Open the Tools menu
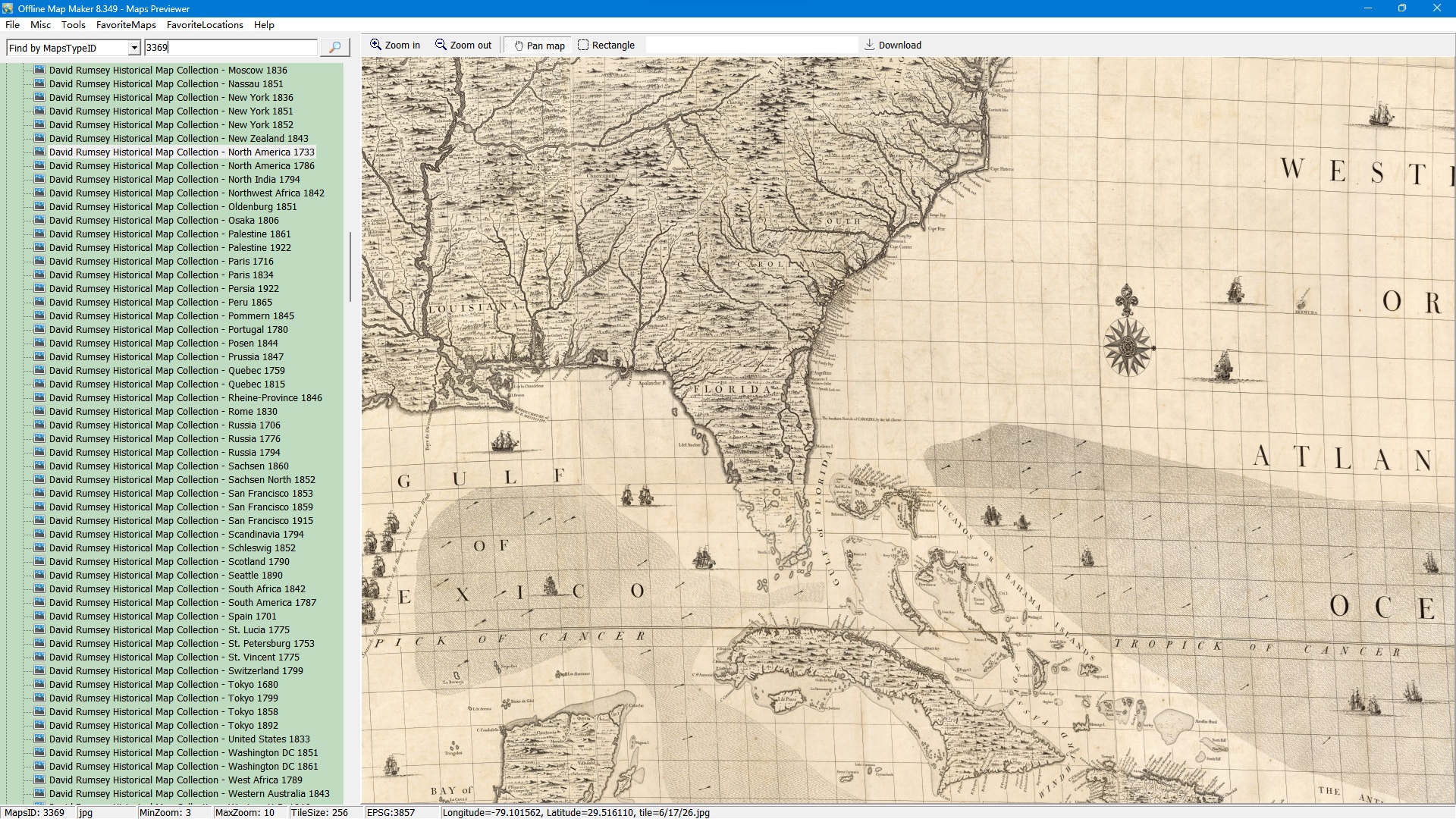The width and height of the screenshot is (1456, 819). 74,25
